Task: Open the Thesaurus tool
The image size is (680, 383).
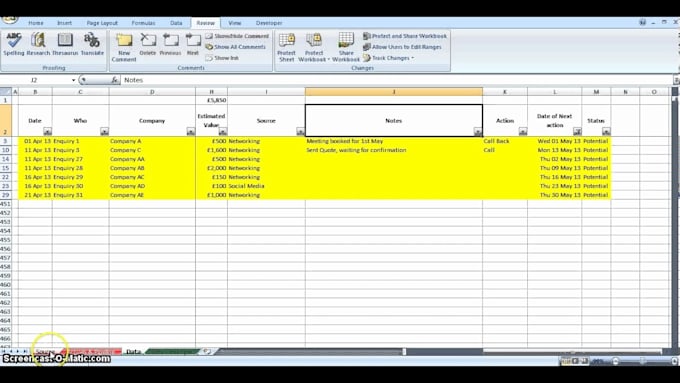Action: coord(65,44)
